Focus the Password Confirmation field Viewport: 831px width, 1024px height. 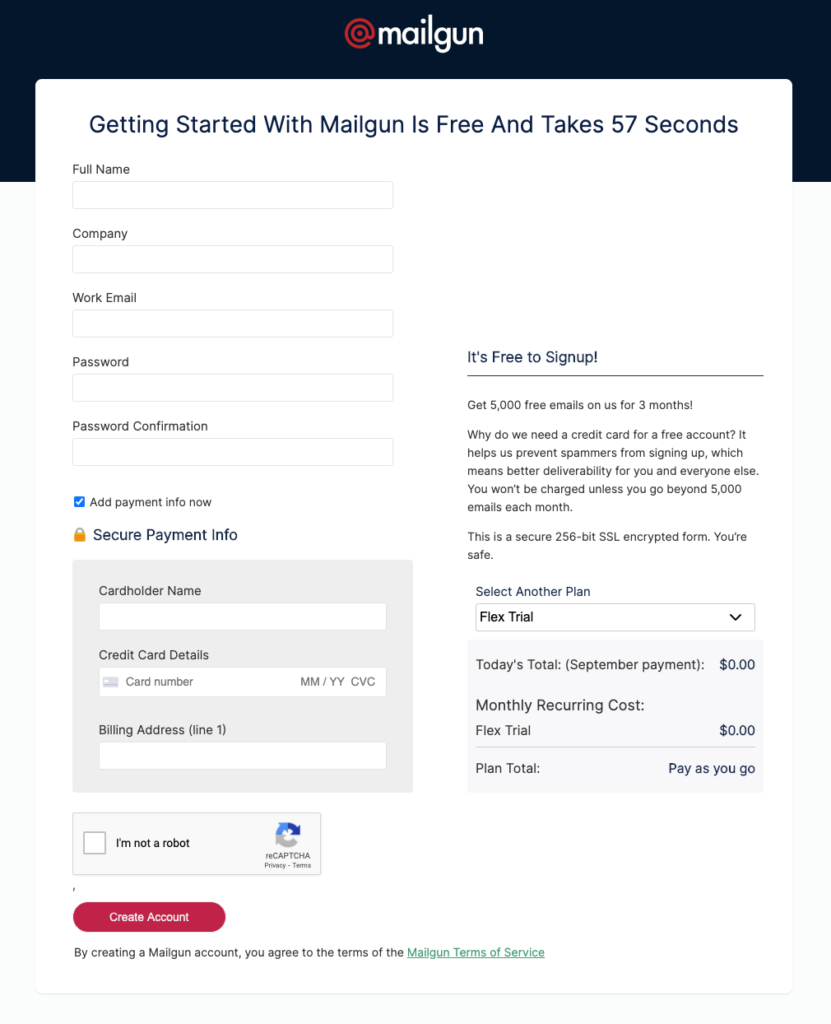click(233, 452)
